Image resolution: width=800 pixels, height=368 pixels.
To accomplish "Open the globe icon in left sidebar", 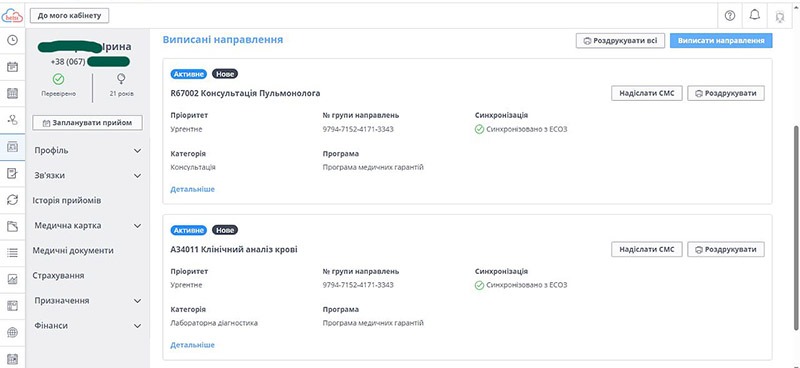I will (x=12, y=332).
